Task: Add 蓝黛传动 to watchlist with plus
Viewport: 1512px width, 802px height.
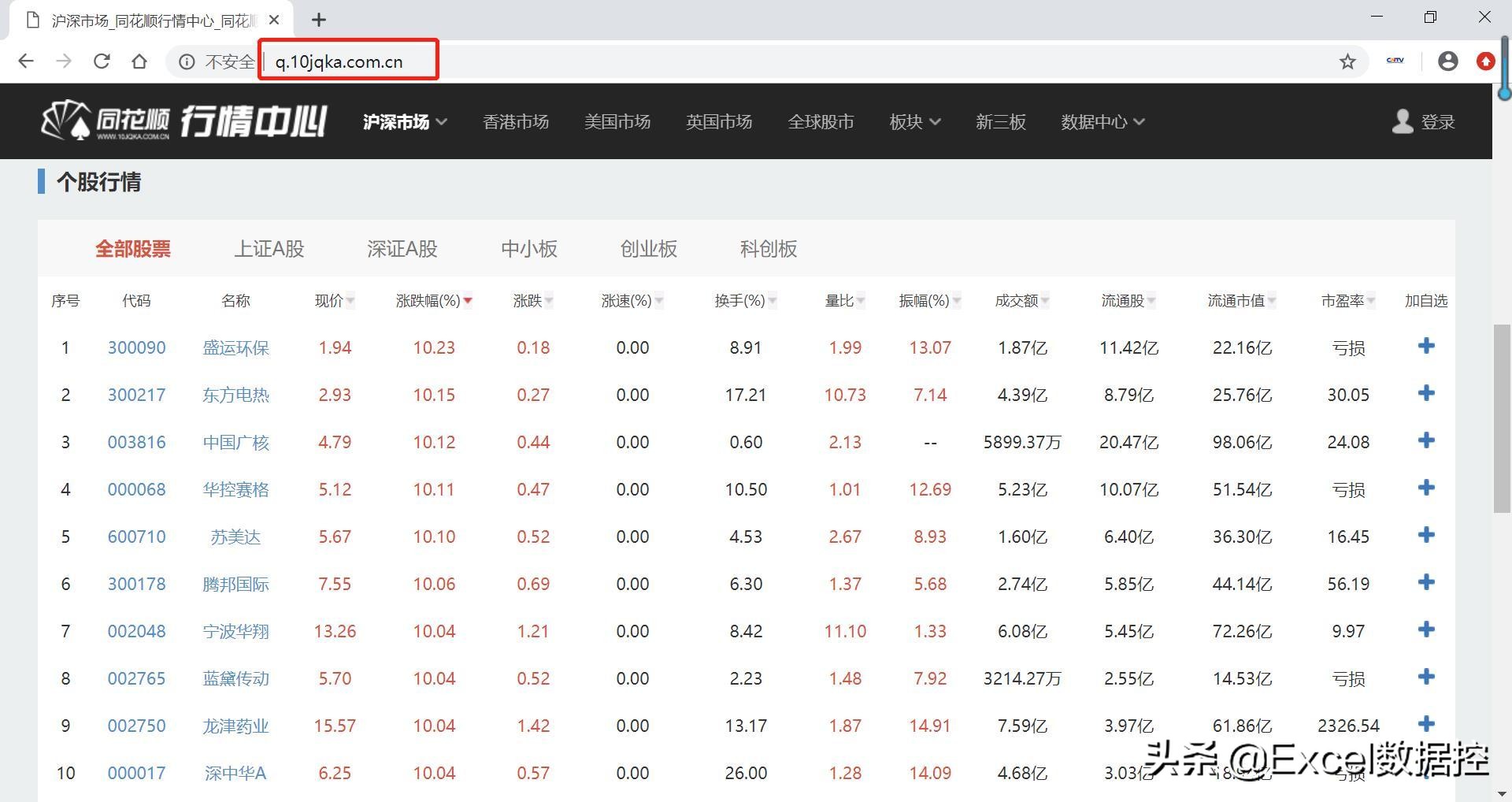Action: (x=1426, y=677)
